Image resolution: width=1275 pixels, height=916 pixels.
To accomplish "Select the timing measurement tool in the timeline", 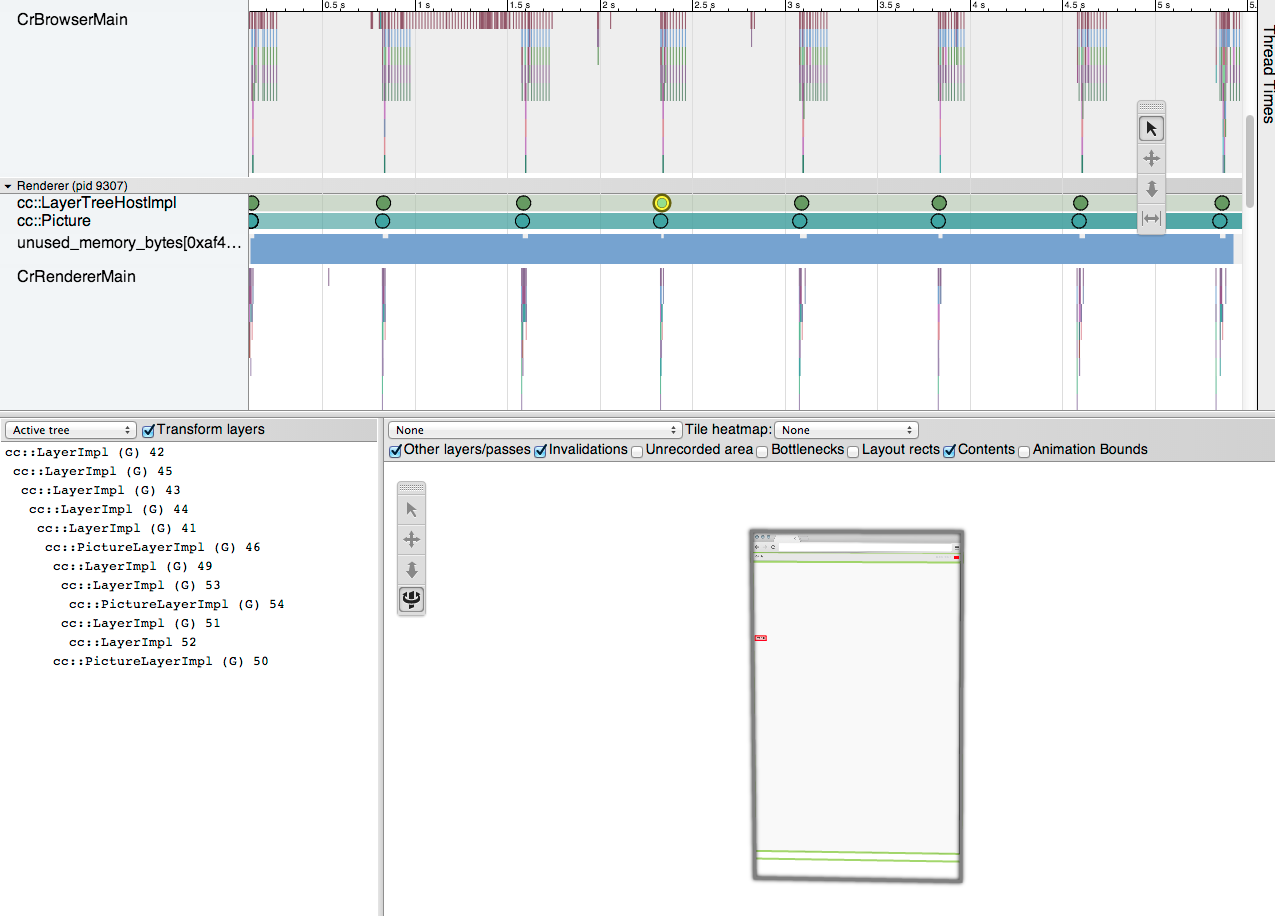I will (x=1151, y=219).
